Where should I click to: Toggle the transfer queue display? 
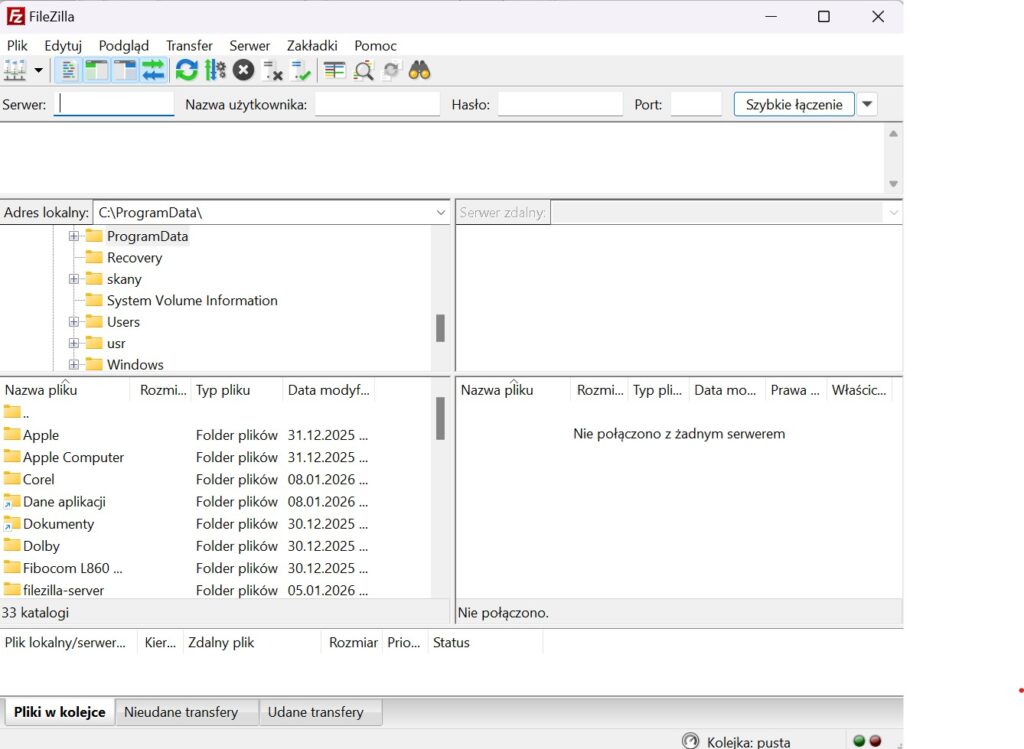pyautogui.click(x=153, y=71)
